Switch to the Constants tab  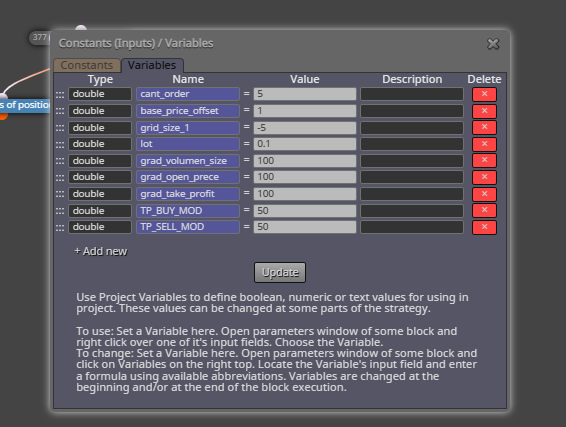pos(87,65)
